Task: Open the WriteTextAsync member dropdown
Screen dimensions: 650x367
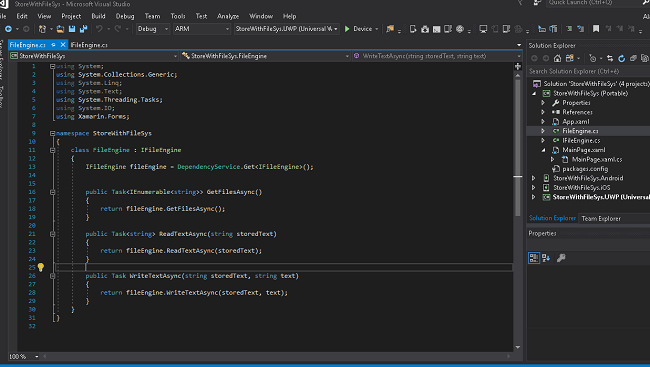Action: tap(437, 56)
